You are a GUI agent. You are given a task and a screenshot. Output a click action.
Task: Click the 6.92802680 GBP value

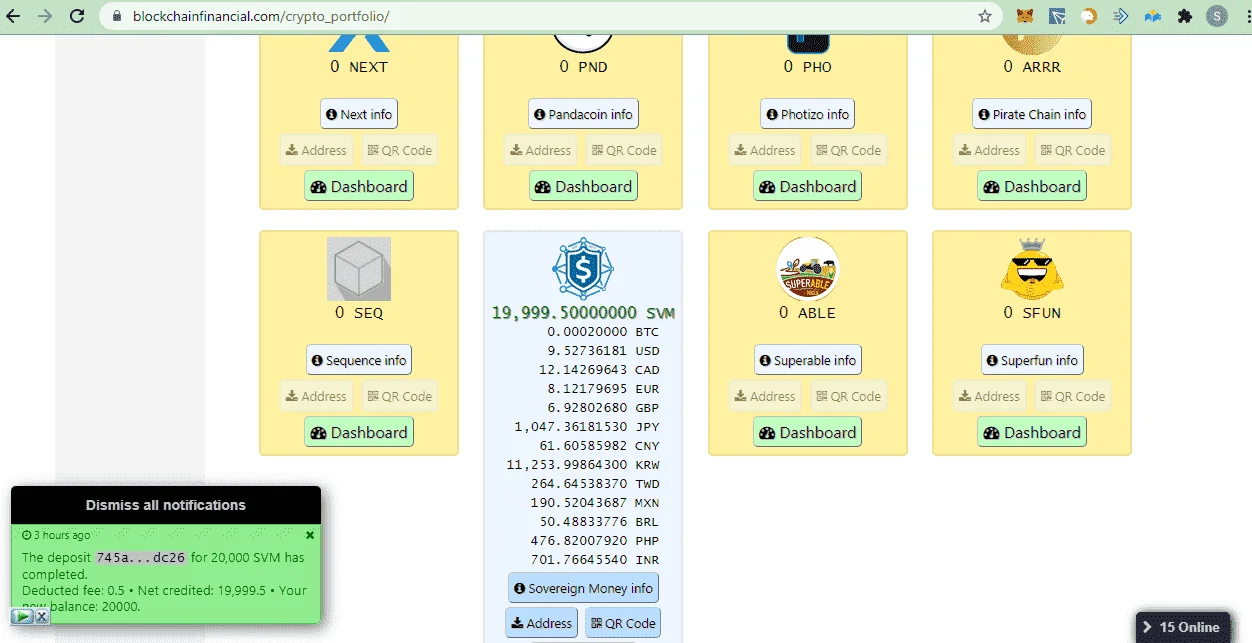(x=603, y=407)
